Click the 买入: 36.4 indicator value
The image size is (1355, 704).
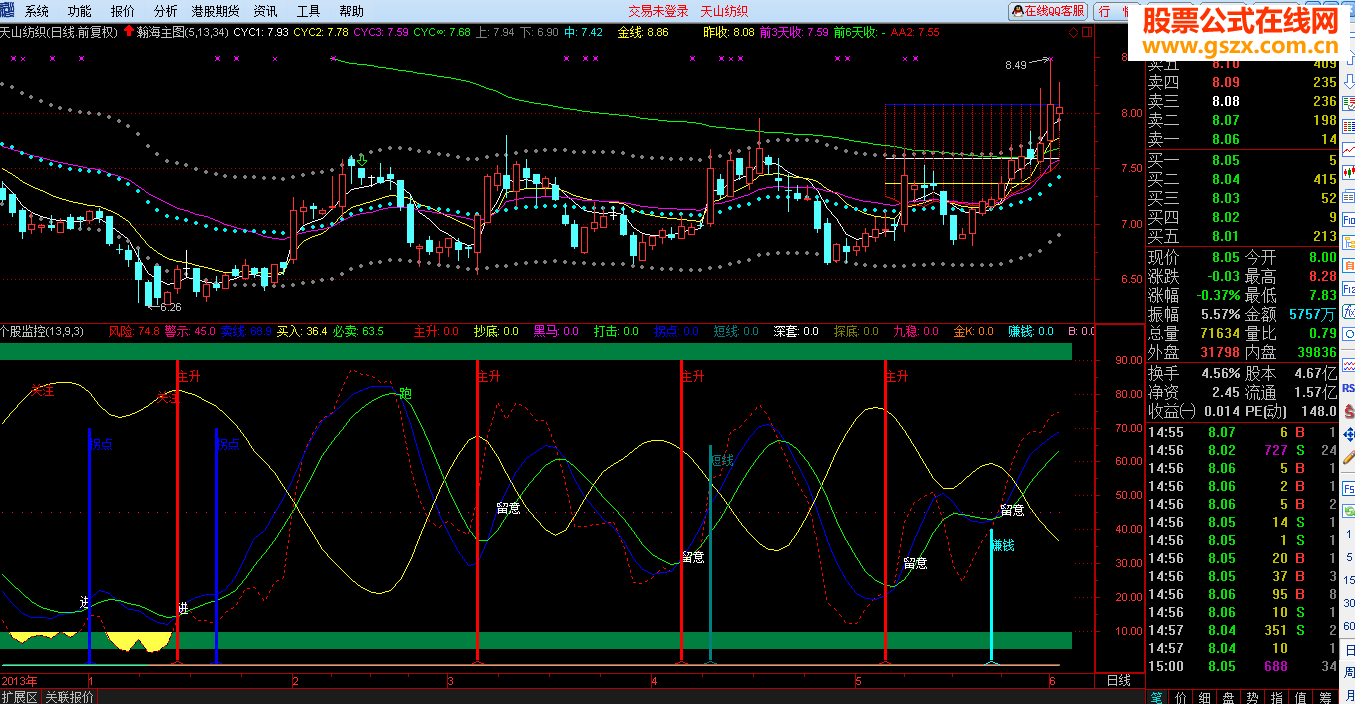(302, 331)
